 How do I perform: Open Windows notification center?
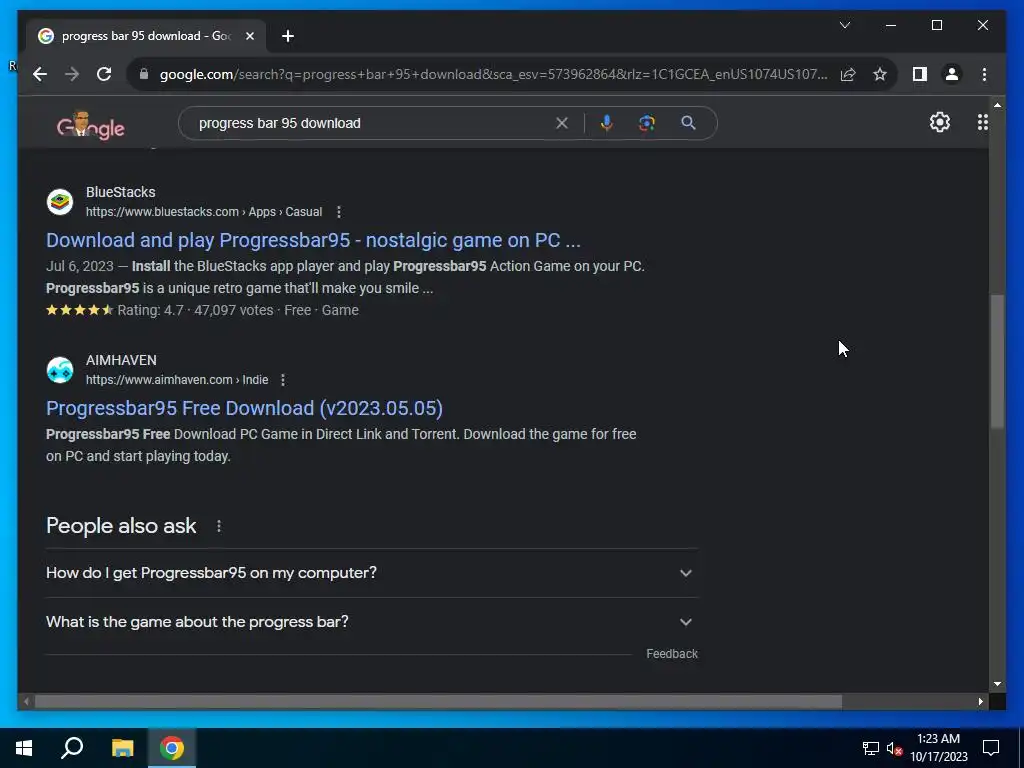coord(991,748)
